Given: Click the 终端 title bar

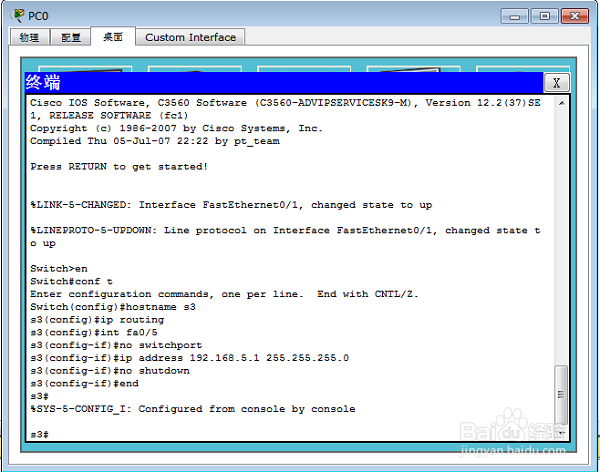Looking at the screenshot, I should coord(284,82).
